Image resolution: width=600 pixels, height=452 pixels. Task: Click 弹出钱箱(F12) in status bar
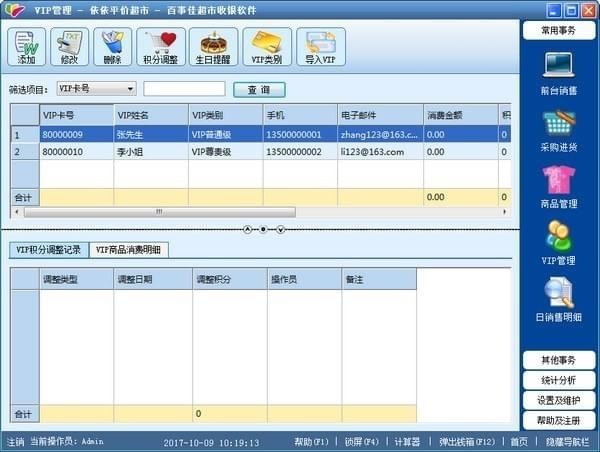467,442
